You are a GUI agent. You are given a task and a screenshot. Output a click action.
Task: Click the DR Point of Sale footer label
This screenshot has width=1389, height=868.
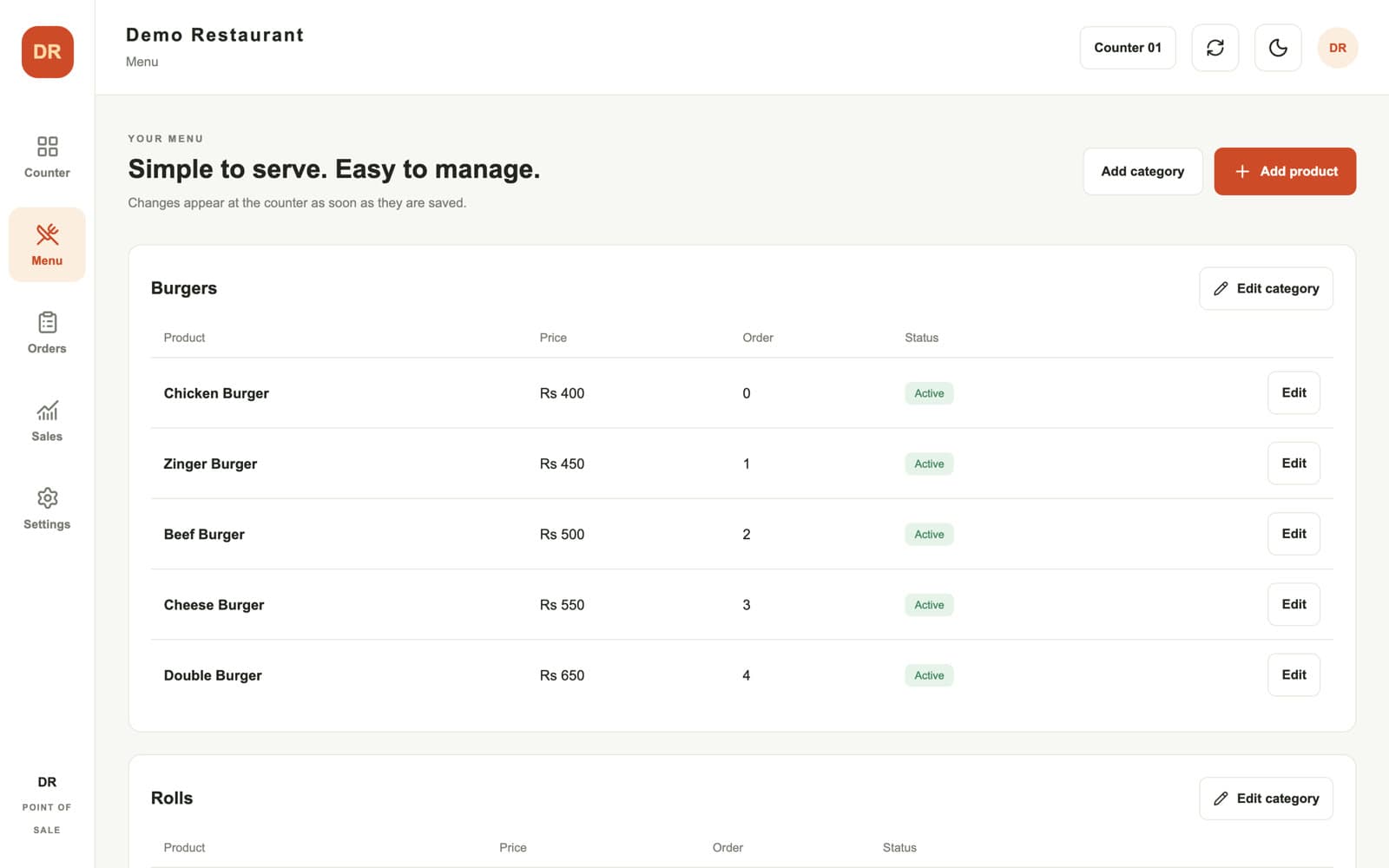point(47,806)
